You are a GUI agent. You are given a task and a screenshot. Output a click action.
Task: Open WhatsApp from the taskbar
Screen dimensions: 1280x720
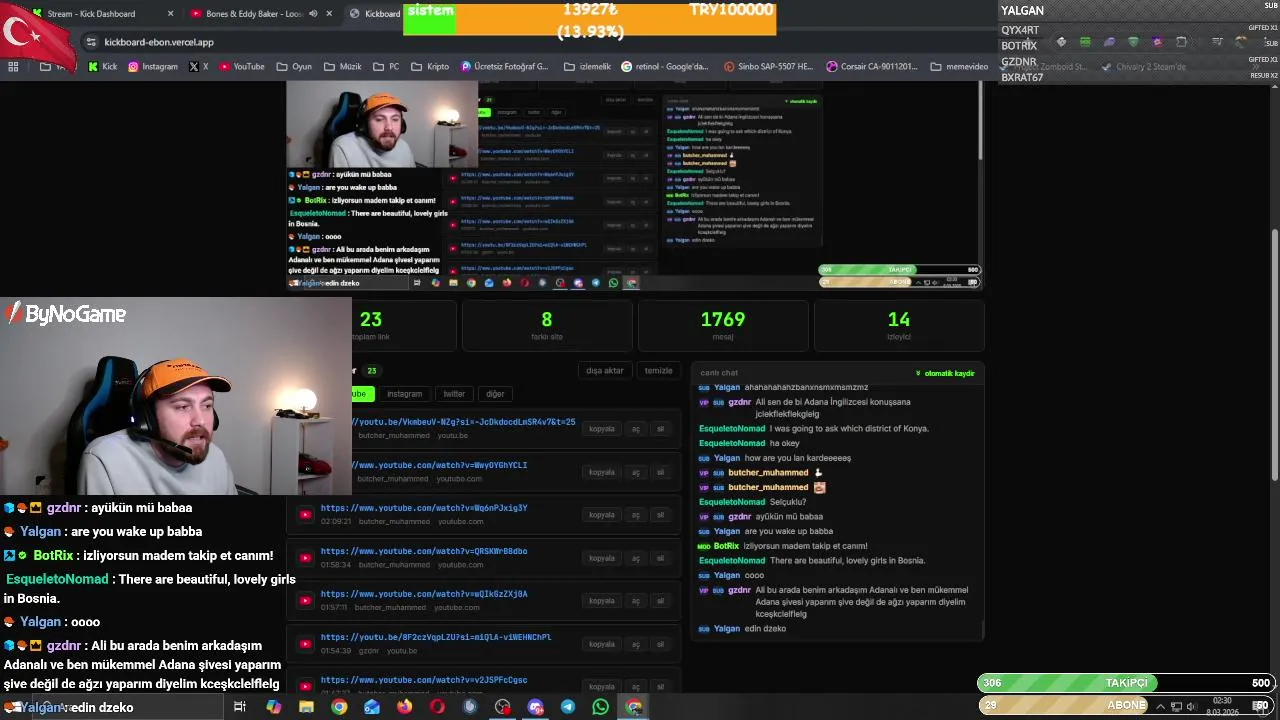(600, 707)
